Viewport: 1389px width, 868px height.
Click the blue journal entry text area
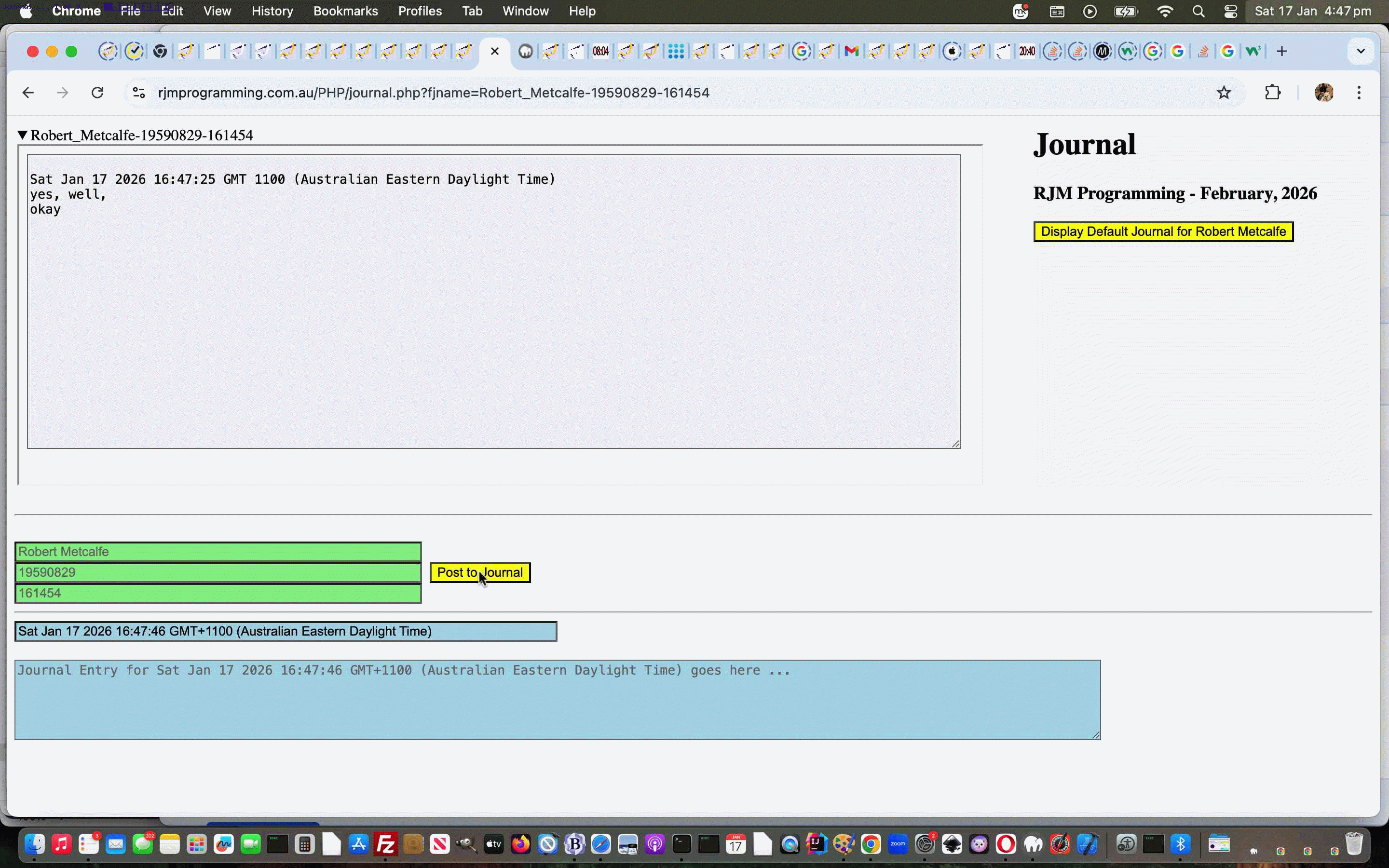coord(557,700)
